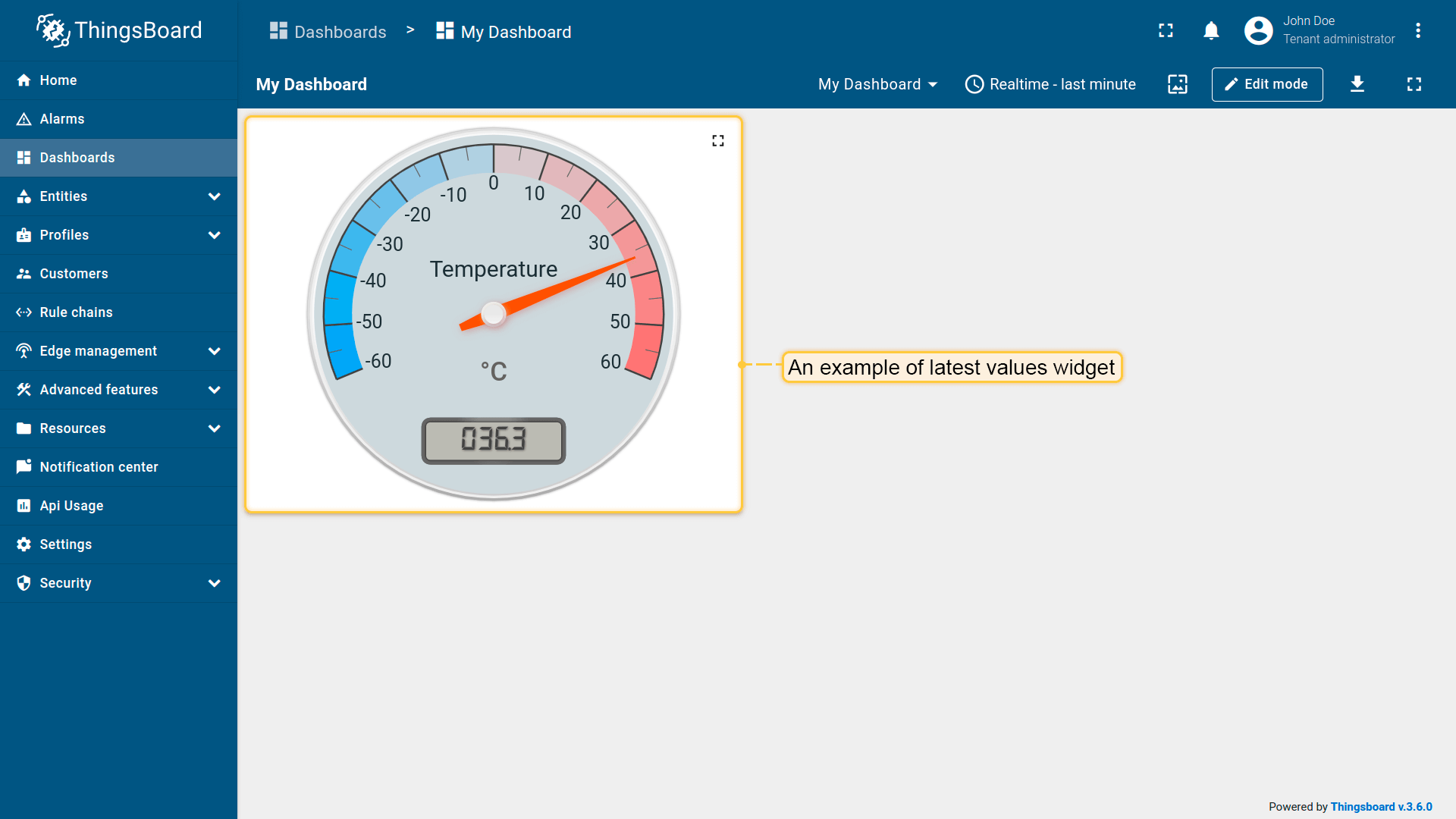Click the notifications bell icon
Viewport: 1456px width, 819px height.
coord(1211,31)
